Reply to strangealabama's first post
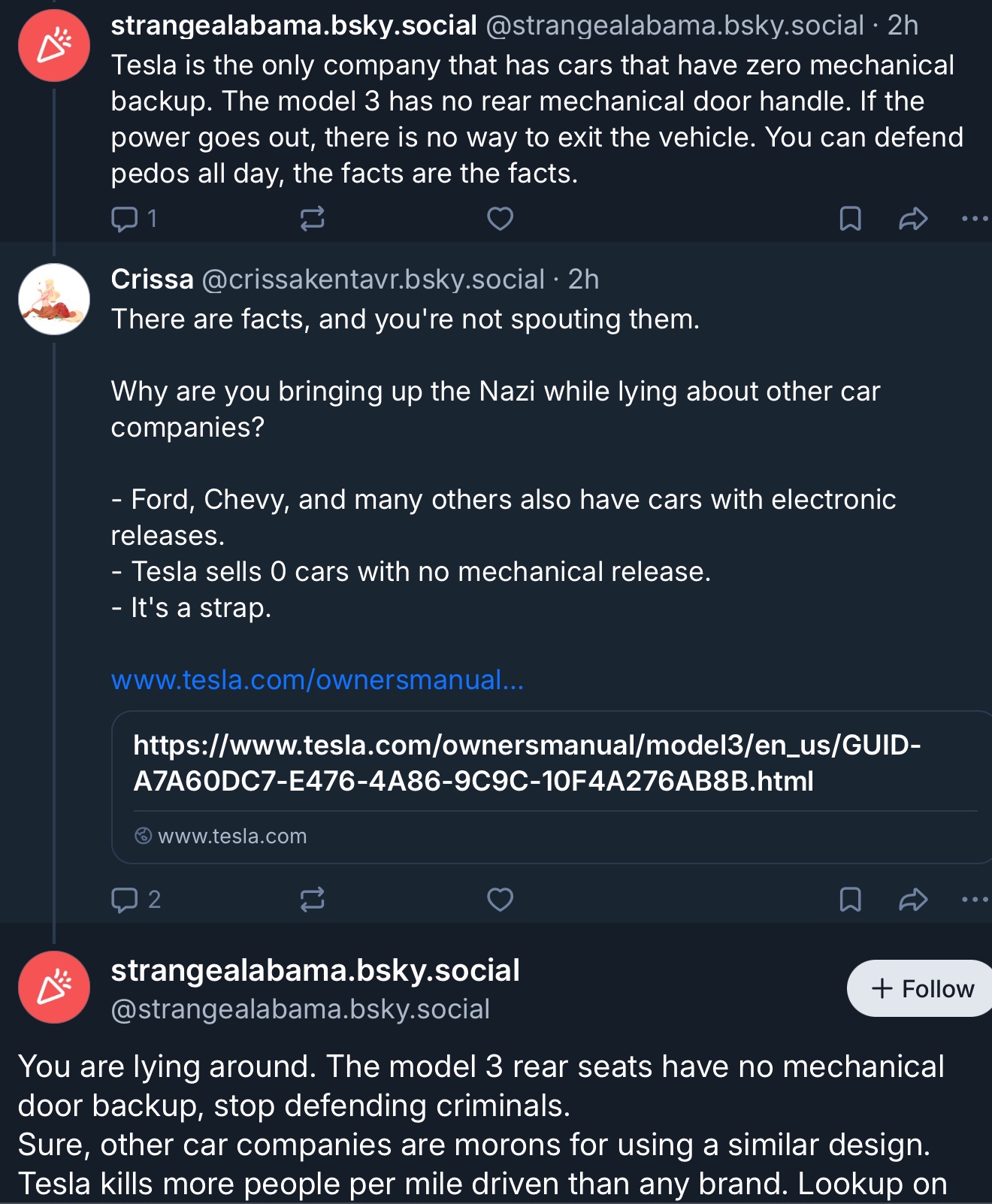The height and width of the screenshot is (1204, 992). (x=125, y=219)
